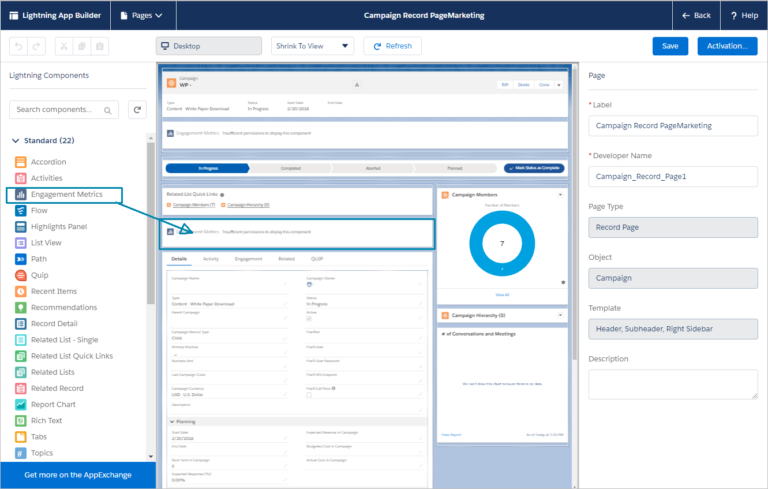Open the Pages dropdown menu
This screenshot has width=768, height=489.
pyautogui.click(x=142, y=16)
